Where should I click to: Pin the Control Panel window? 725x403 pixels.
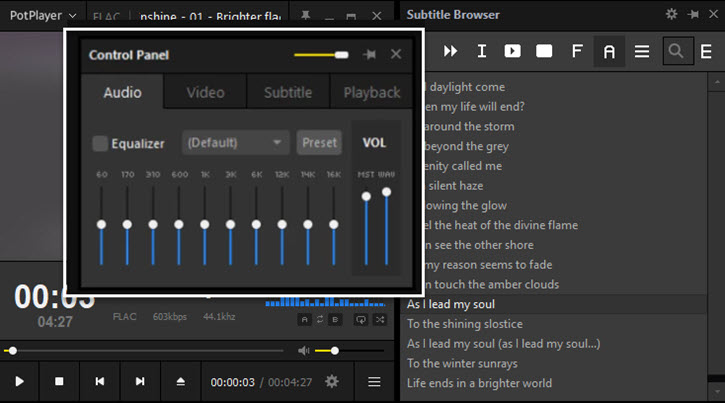pyautogui.click(x=370, y=55)
